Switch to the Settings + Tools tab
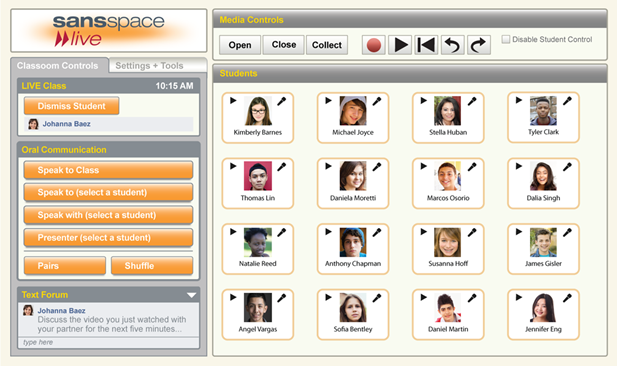 [x=150, y=66]
